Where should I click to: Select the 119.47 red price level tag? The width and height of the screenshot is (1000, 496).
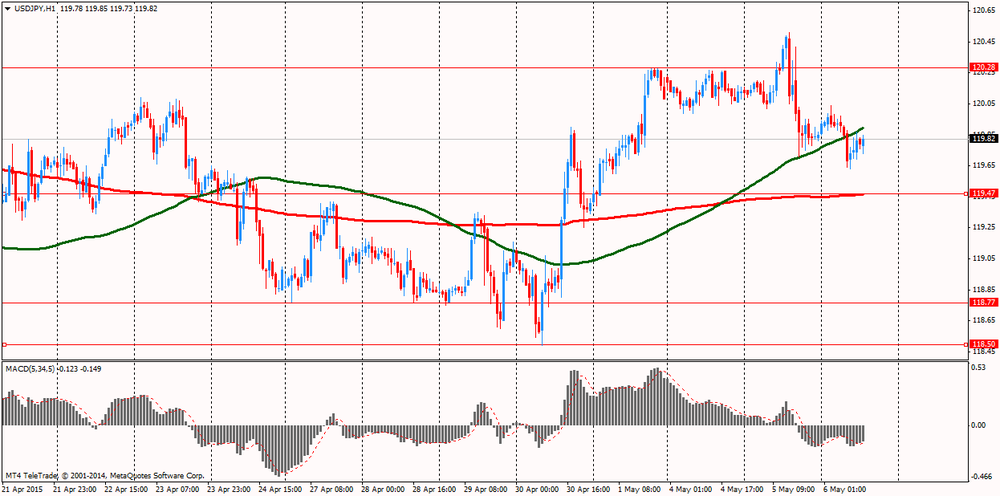982,194
